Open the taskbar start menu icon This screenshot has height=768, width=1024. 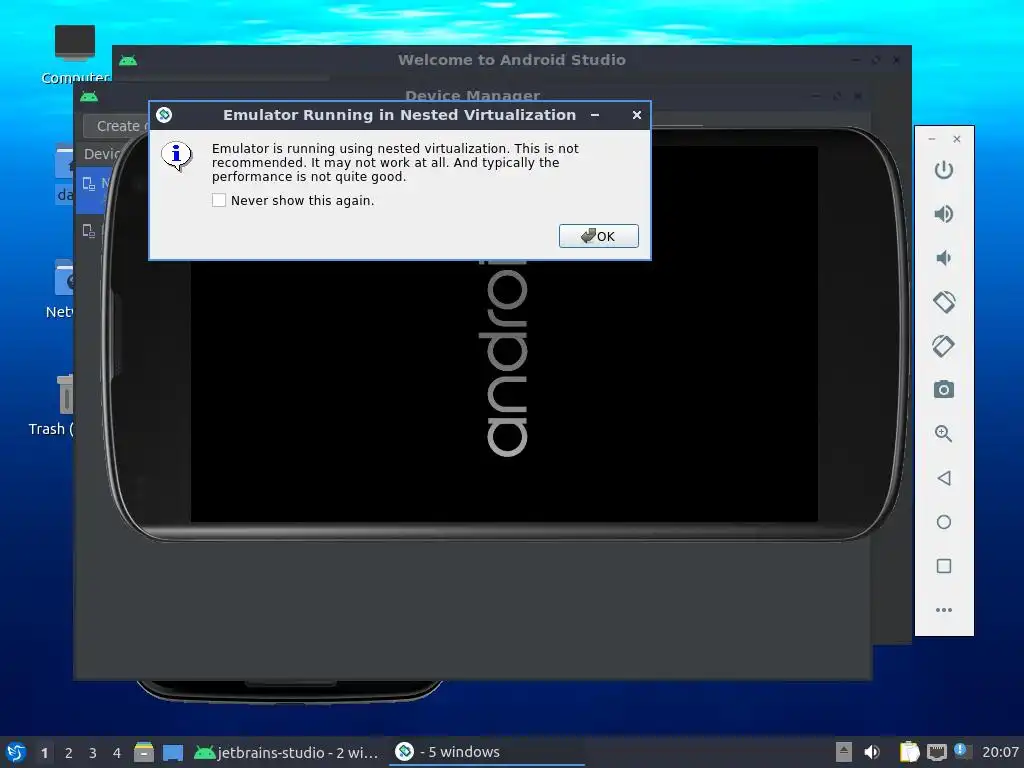coord(16,752)
